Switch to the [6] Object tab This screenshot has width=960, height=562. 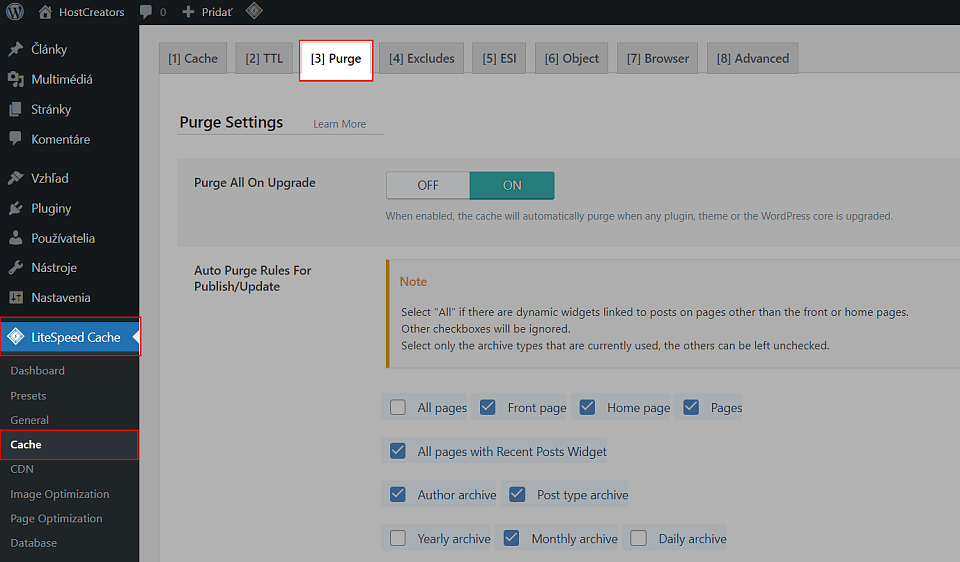[x=571, y=58]
